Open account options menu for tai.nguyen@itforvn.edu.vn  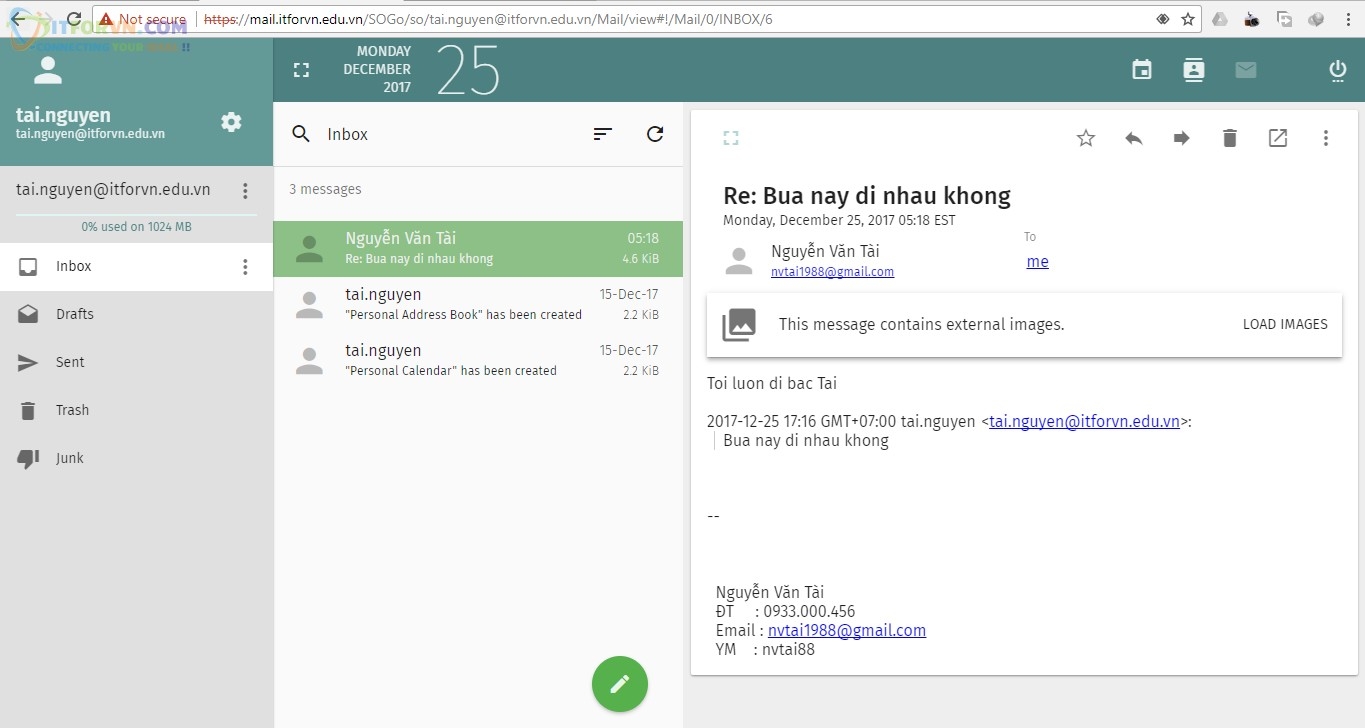point(245,190)
